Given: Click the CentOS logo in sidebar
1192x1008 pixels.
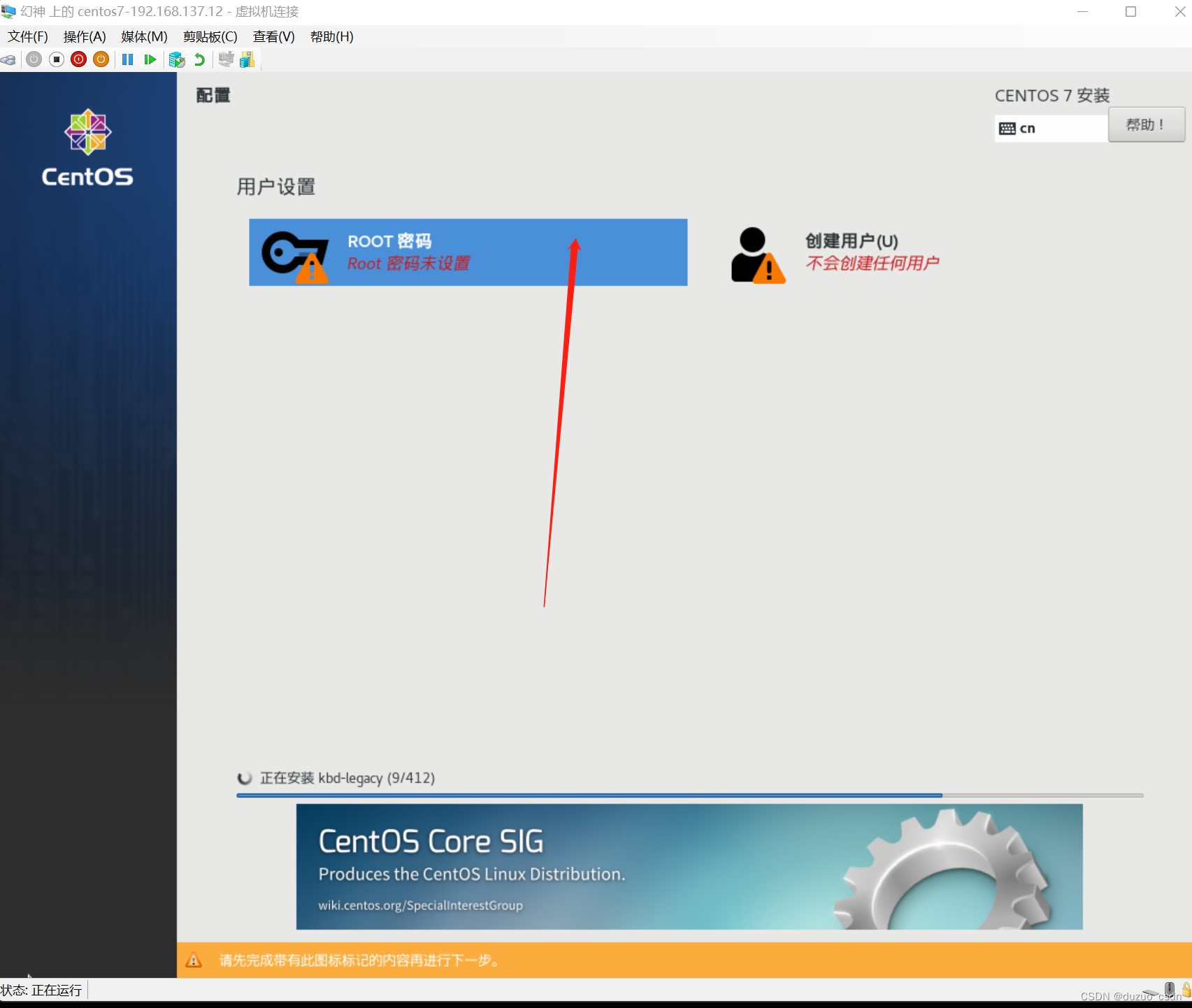Looking at the screenshot, I should [87, 148].
